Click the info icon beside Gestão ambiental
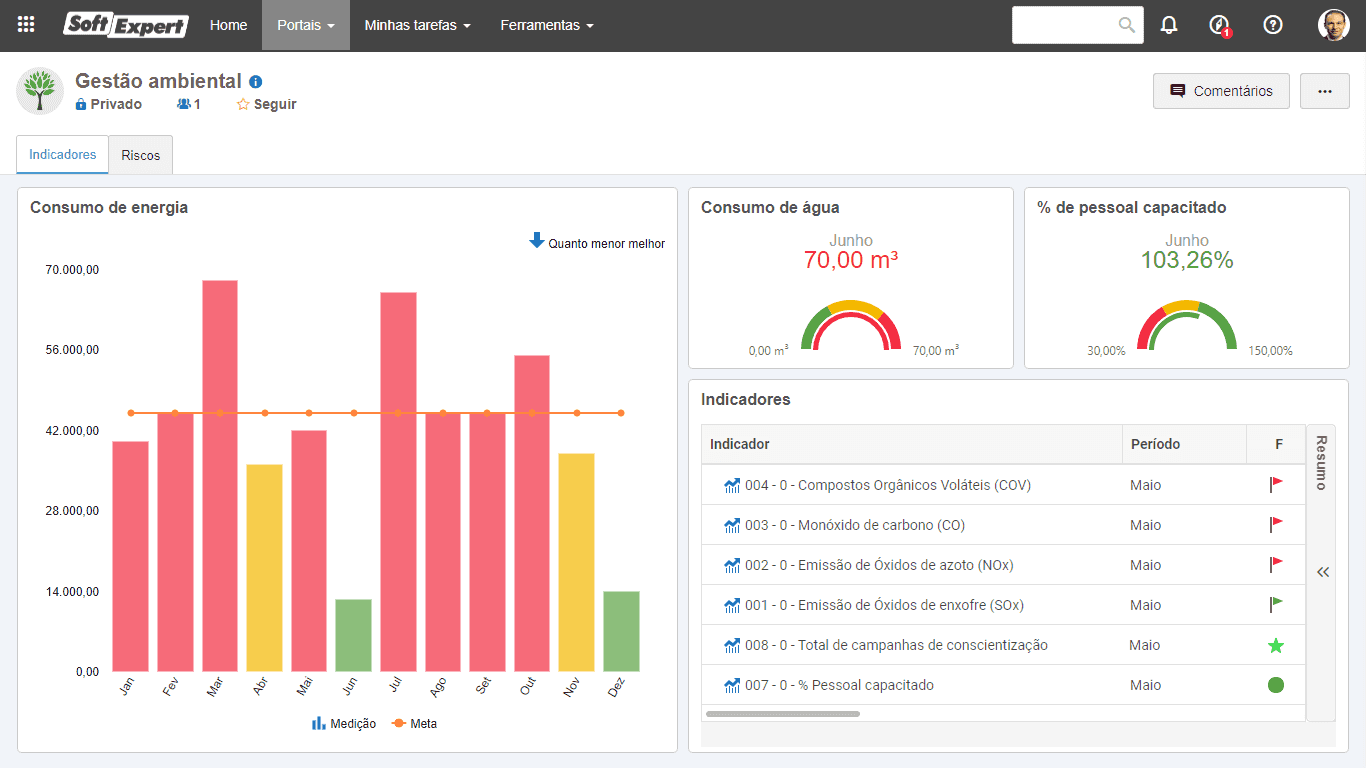1366x768 pixels. [256, 82]
